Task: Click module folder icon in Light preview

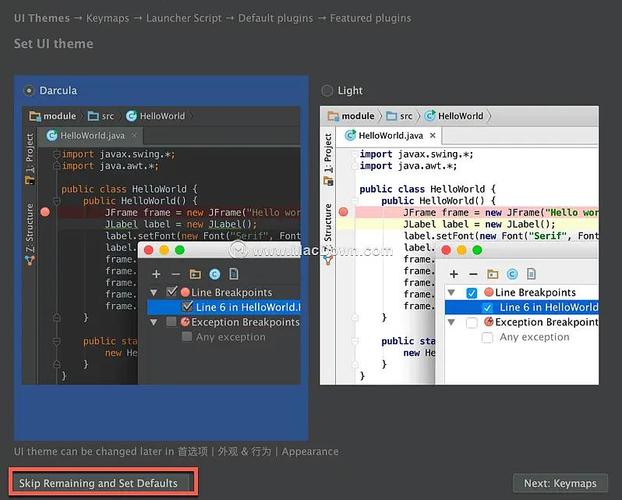Action: point(333,116)
